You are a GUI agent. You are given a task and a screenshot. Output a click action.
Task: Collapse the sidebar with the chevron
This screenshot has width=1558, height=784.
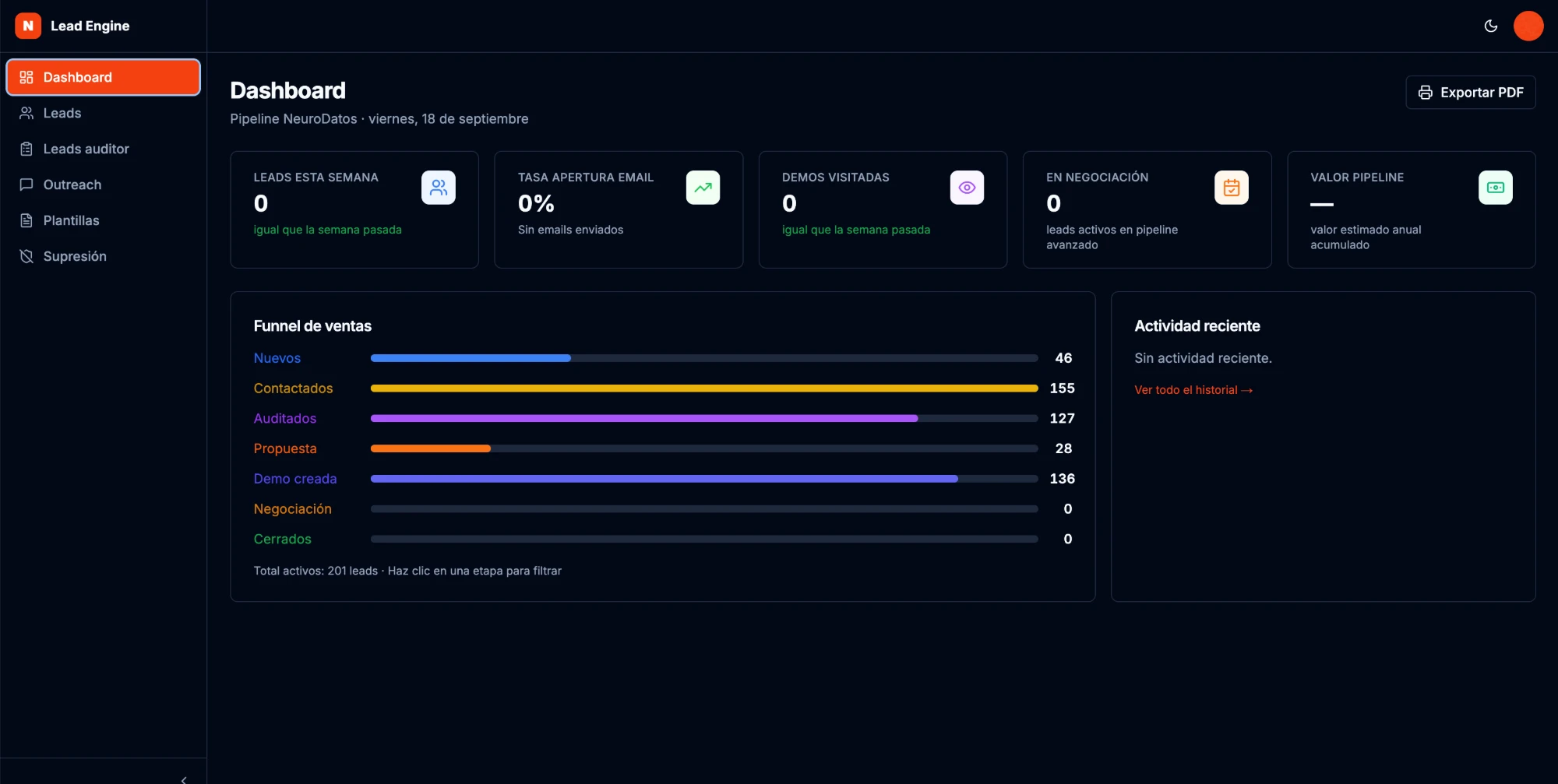point(184,779)
